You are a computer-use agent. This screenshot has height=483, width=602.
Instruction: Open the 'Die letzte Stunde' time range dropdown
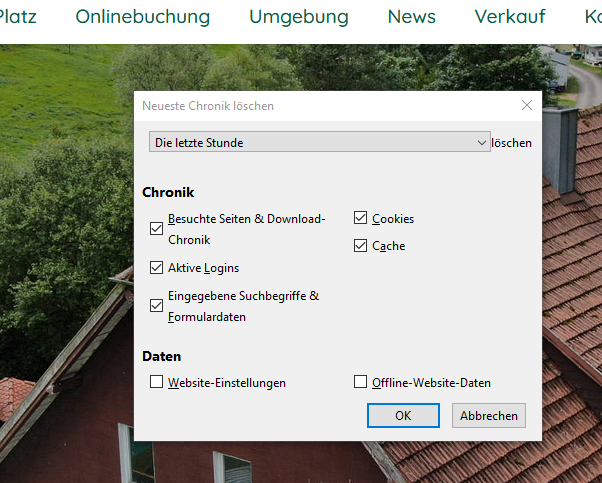[x=319, y=143]
